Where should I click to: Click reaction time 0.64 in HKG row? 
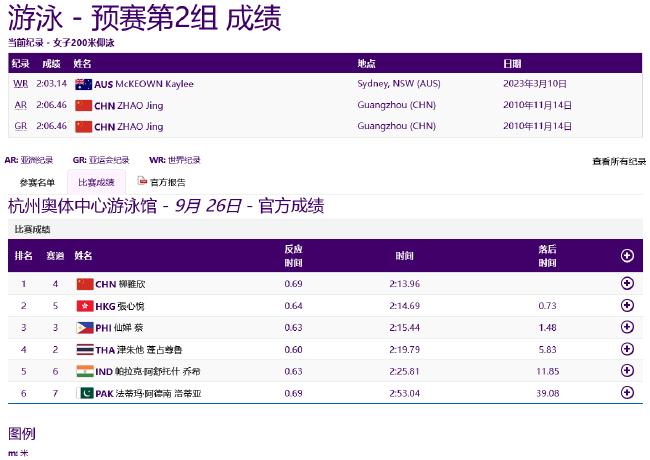click(293, 306)
